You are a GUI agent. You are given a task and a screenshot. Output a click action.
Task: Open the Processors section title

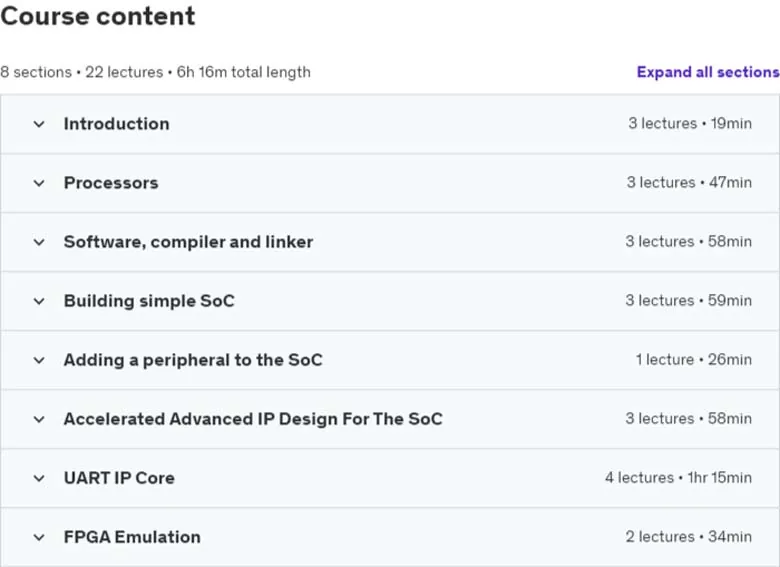click(111, 183)
